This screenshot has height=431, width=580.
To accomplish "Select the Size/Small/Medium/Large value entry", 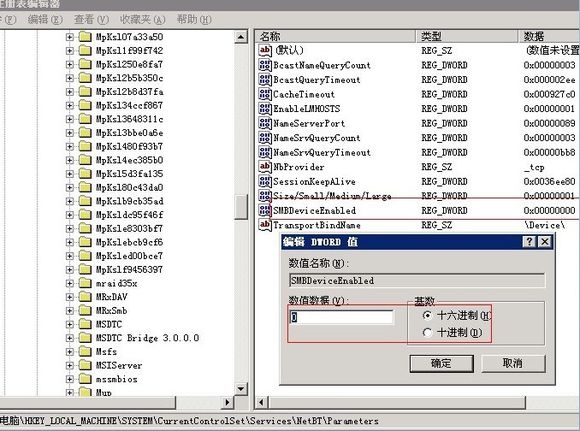I will pos(332,196).
